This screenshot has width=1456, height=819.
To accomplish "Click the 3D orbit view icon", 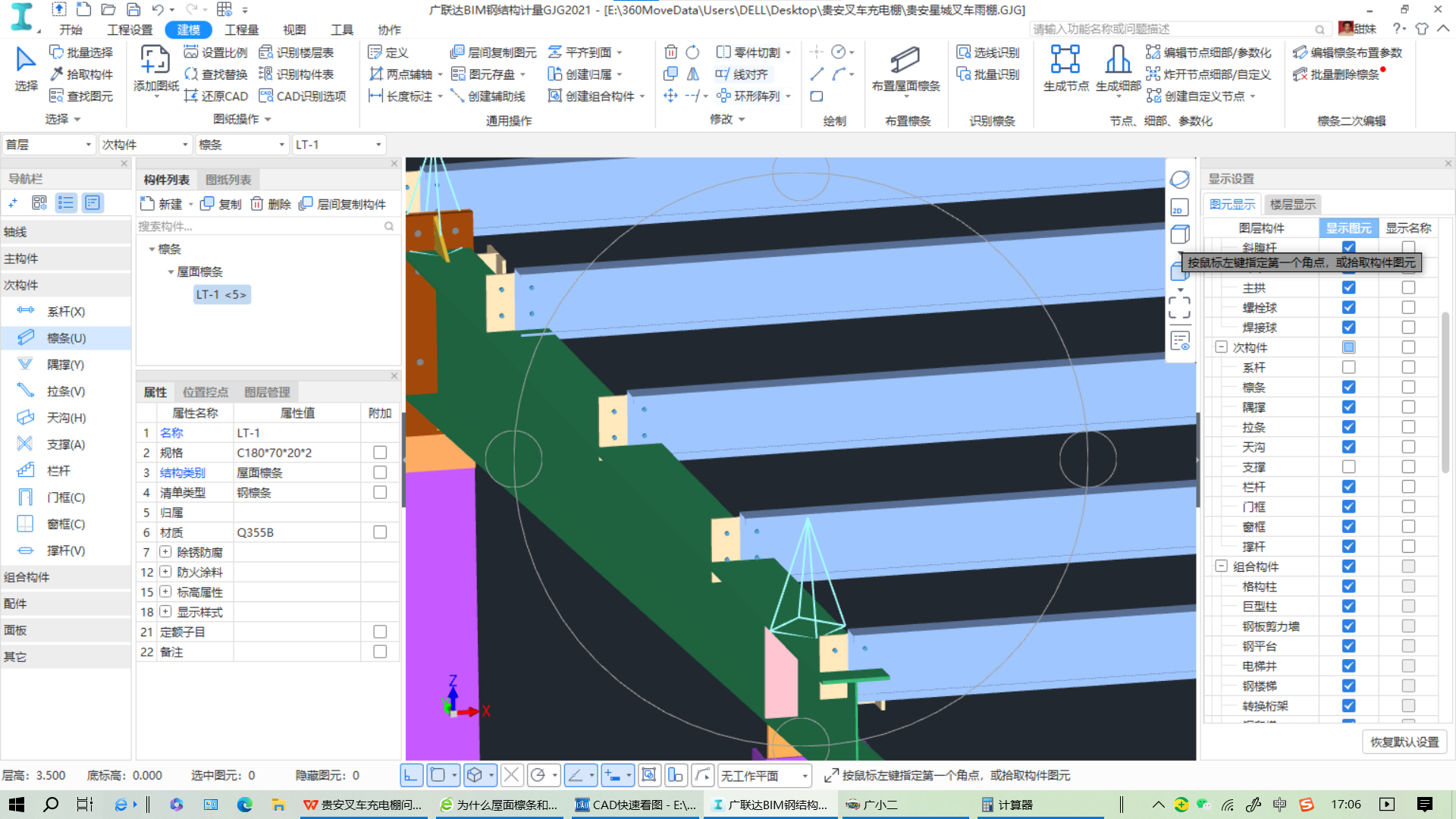I will [x=1179, y=180].
